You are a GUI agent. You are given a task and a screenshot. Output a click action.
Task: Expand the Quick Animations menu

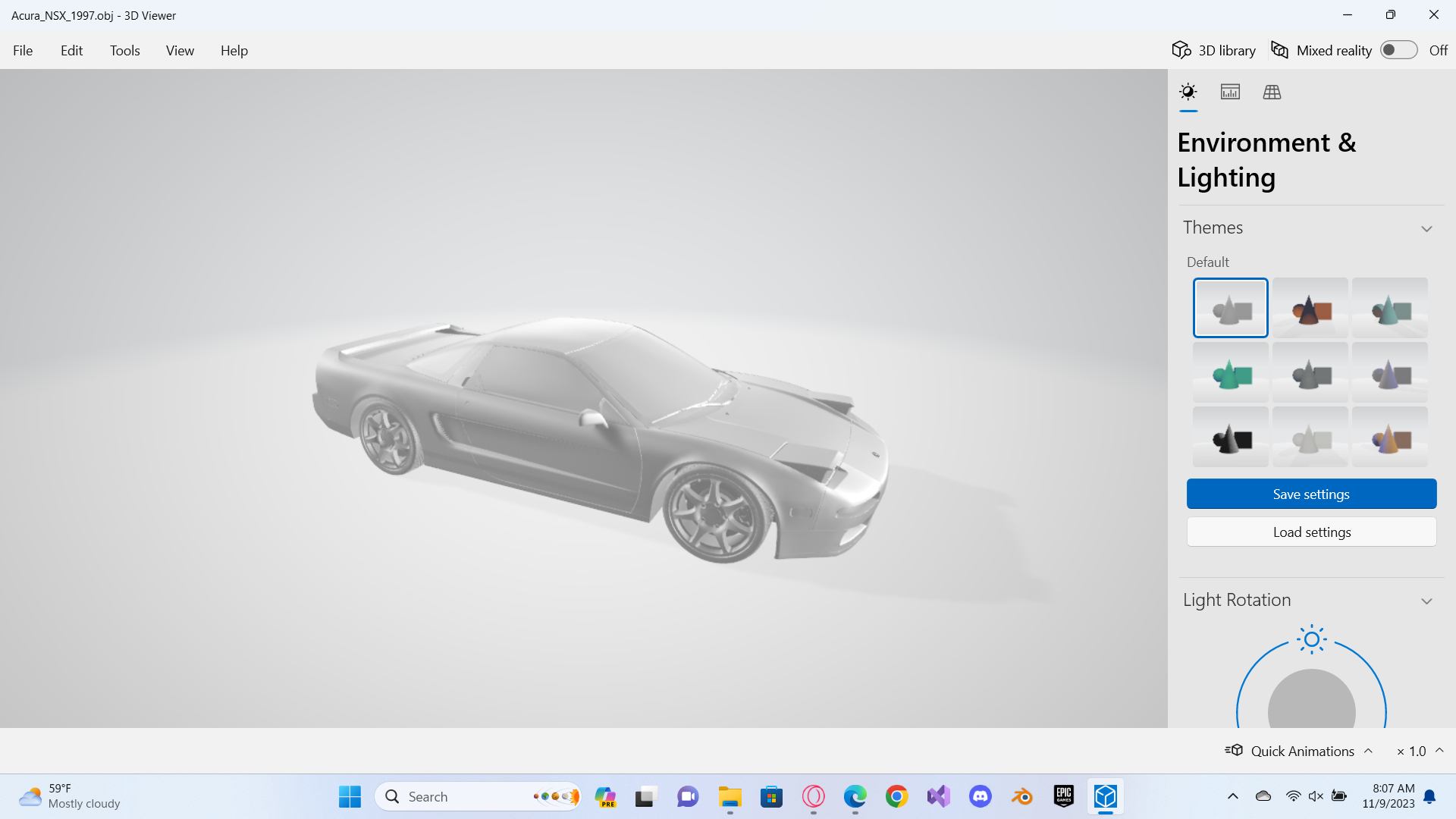click(1368, 751)
